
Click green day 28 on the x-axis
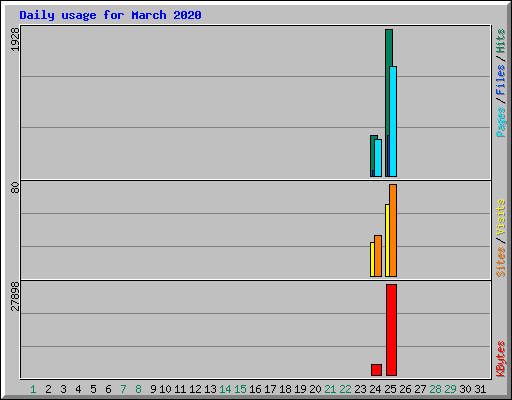[435, 389]
